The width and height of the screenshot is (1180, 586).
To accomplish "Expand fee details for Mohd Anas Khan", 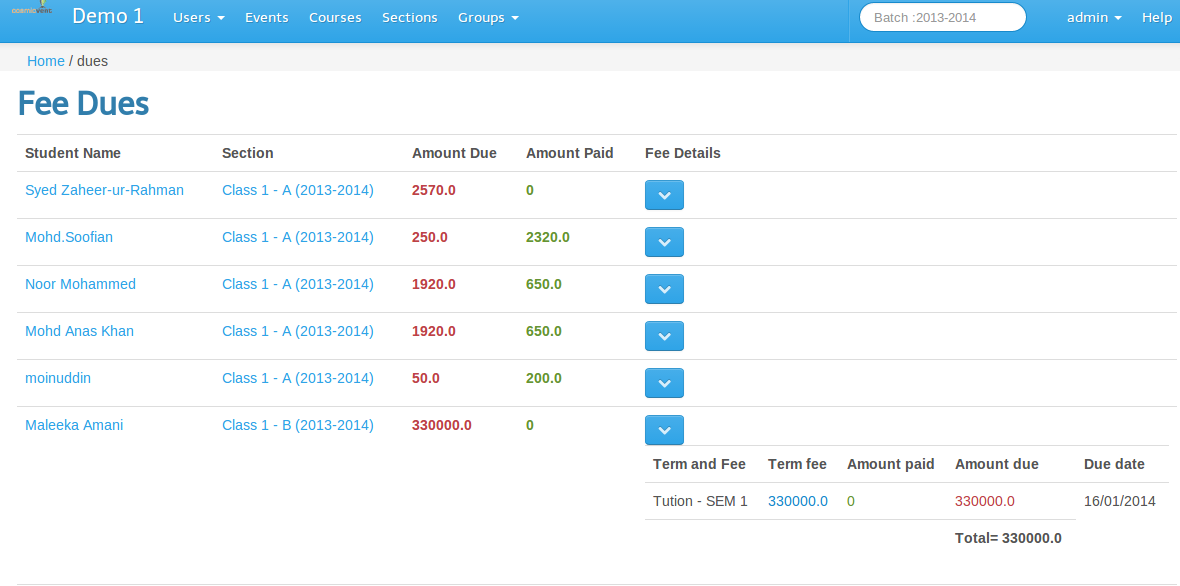I will tap(664, 336).
